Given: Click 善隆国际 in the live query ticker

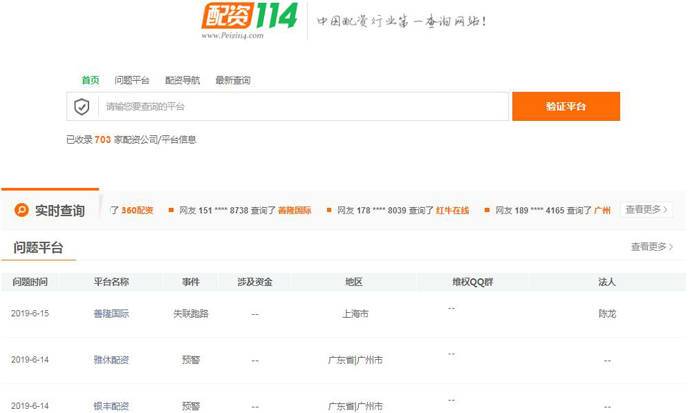Looking at the screenshot, I should click(294, 210).
